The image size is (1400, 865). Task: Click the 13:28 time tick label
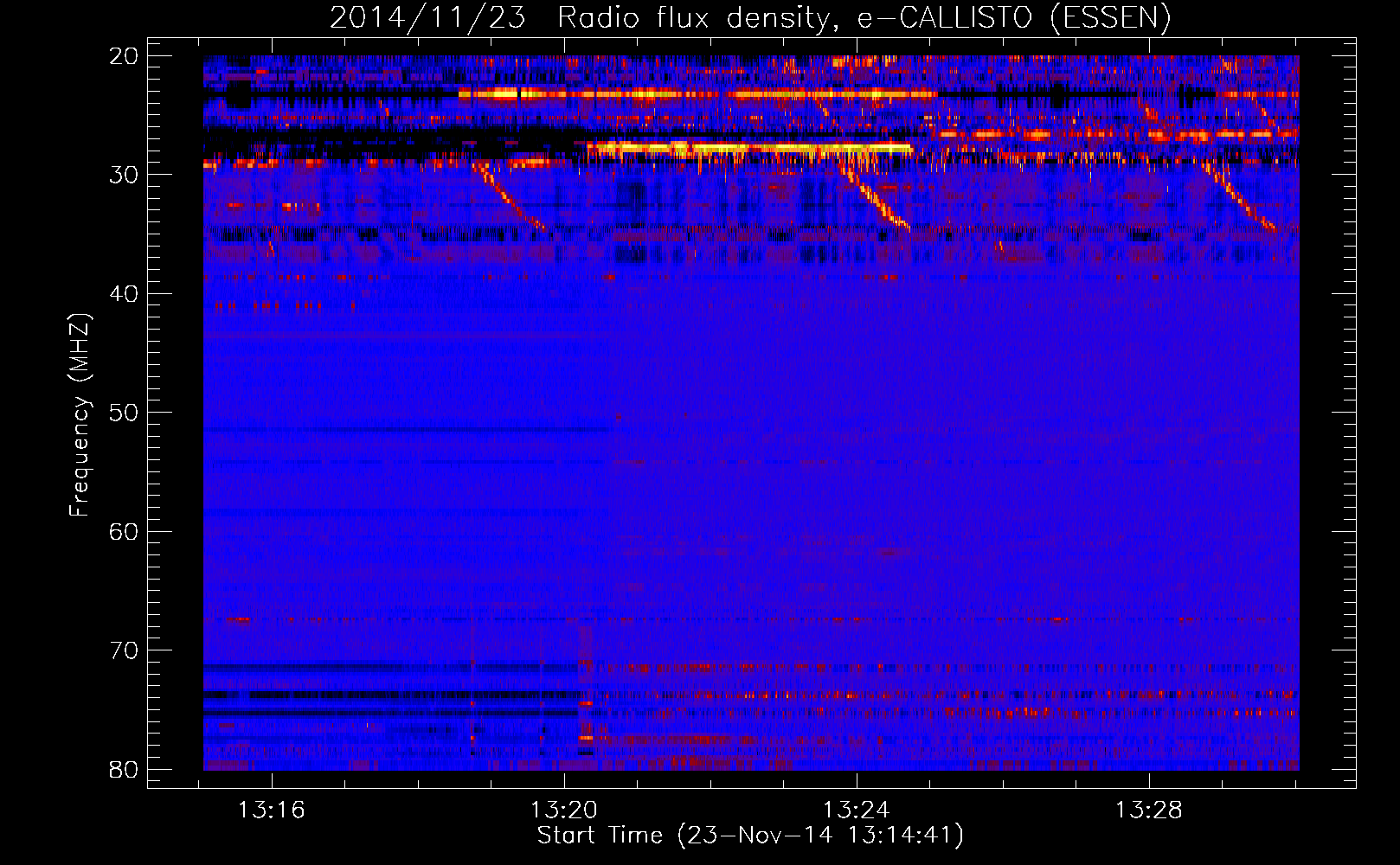click(x=1148, y=811)
